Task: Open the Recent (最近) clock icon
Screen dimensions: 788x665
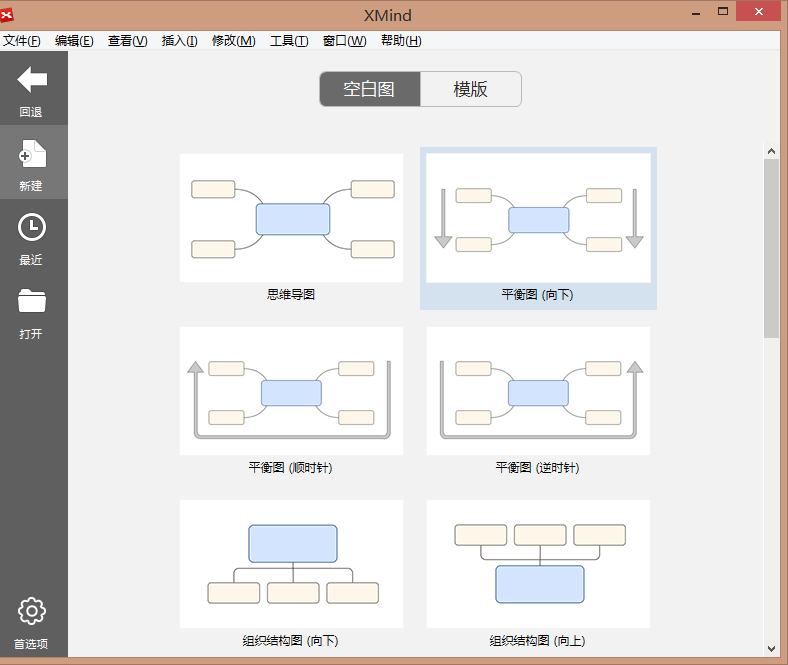Action: tap(32, 227)
